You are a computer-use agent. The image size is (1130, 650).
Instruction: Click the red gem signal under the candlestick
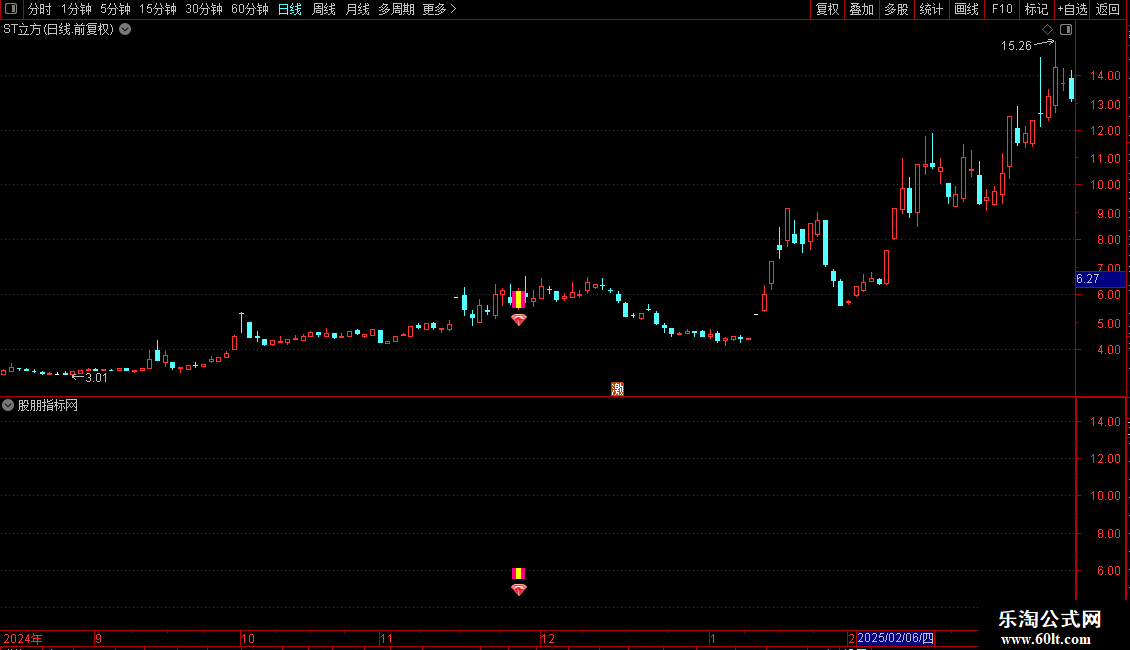click(519, 319)
